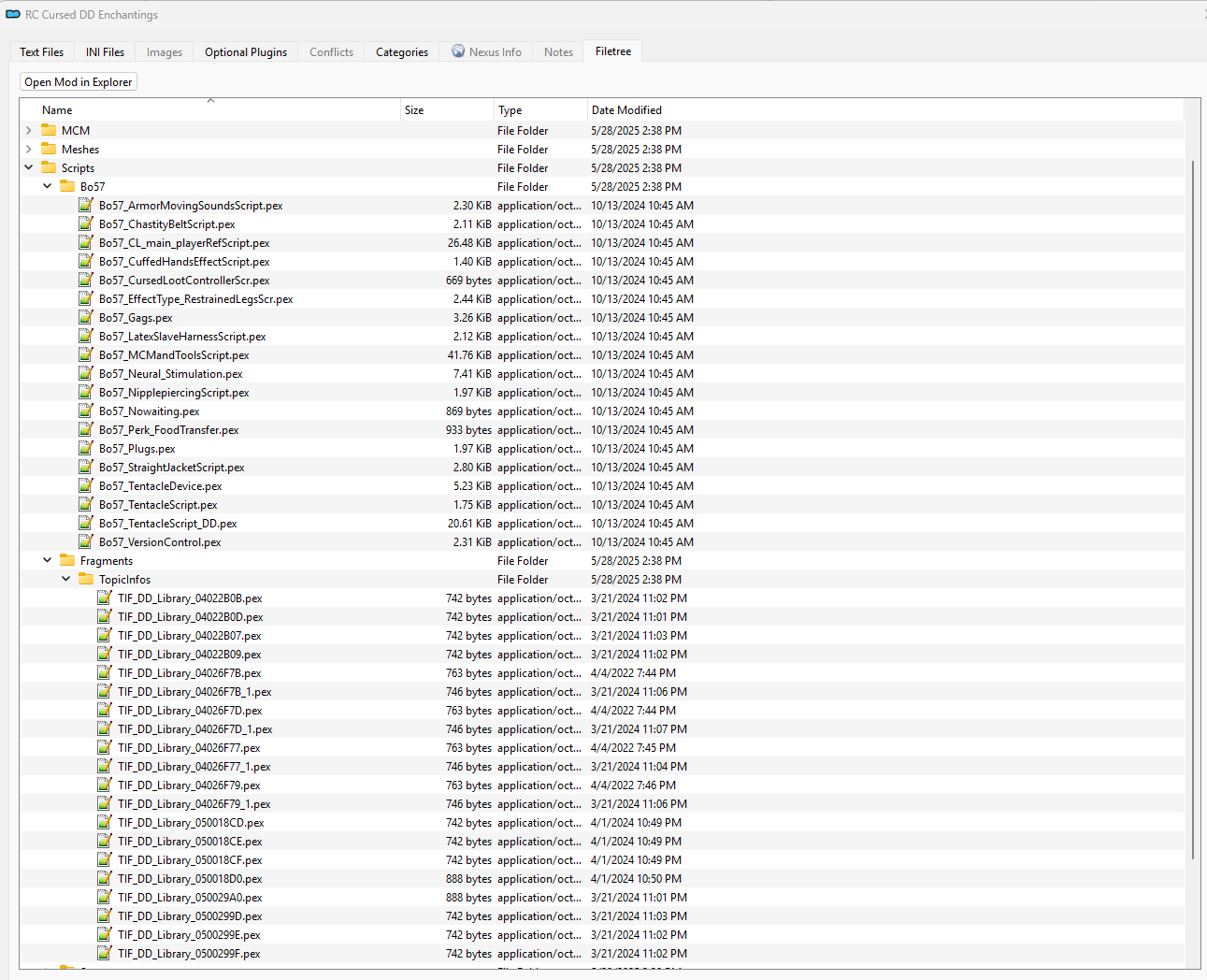Screen dimensions: 1207x980
Task: Click the 20.61 KiB size cell
Action: point(469,524)
